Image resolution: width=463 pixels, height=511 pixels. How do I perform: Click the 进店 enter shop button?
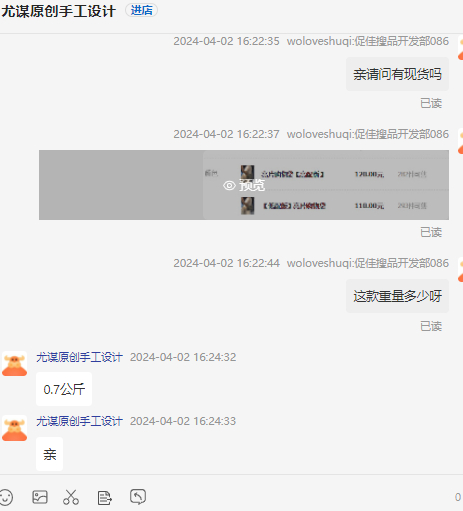[141, 10]
